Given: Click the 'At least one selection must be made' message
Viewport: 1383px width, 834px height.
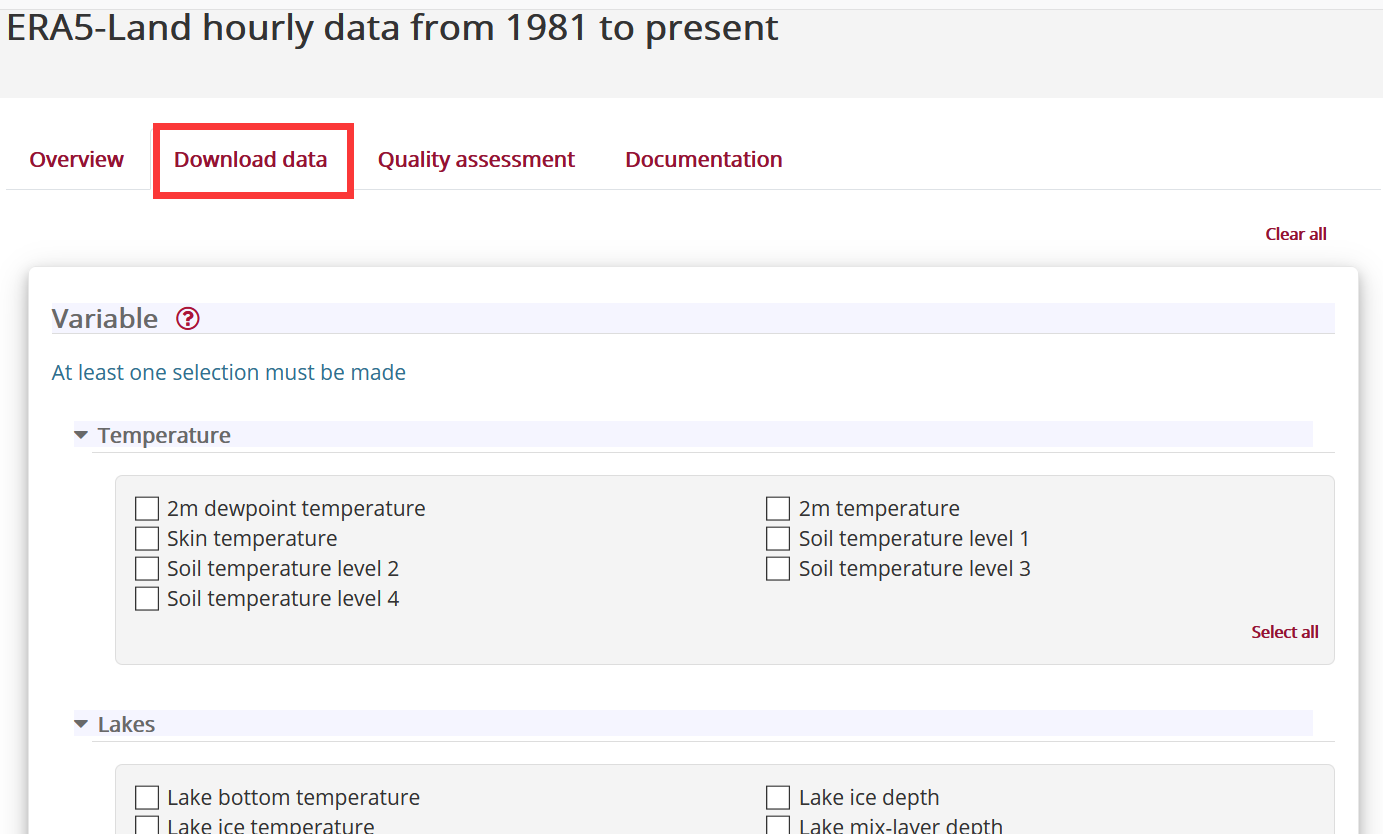Looking at the screenshot, I should 229,373.
